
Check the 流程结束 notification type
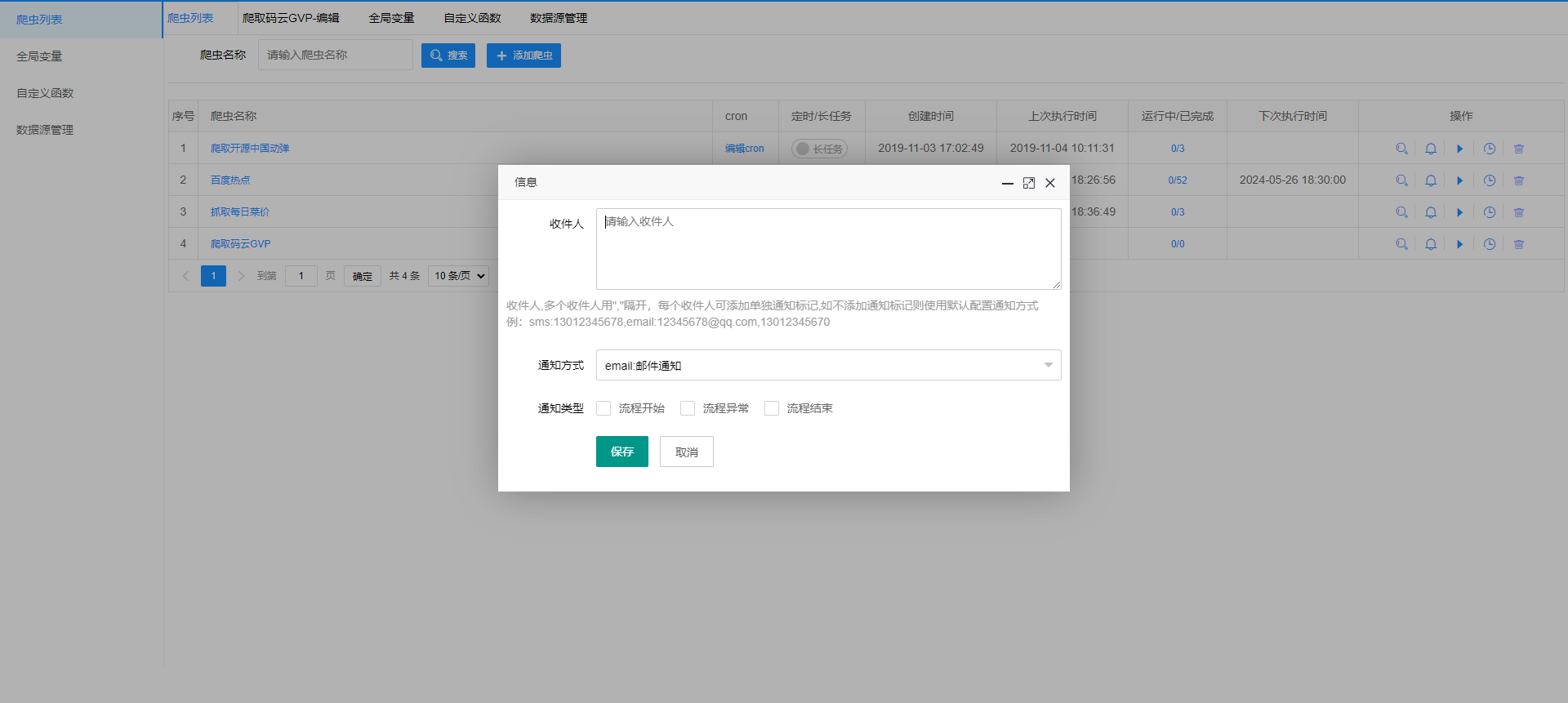click(x=772, y=408)
